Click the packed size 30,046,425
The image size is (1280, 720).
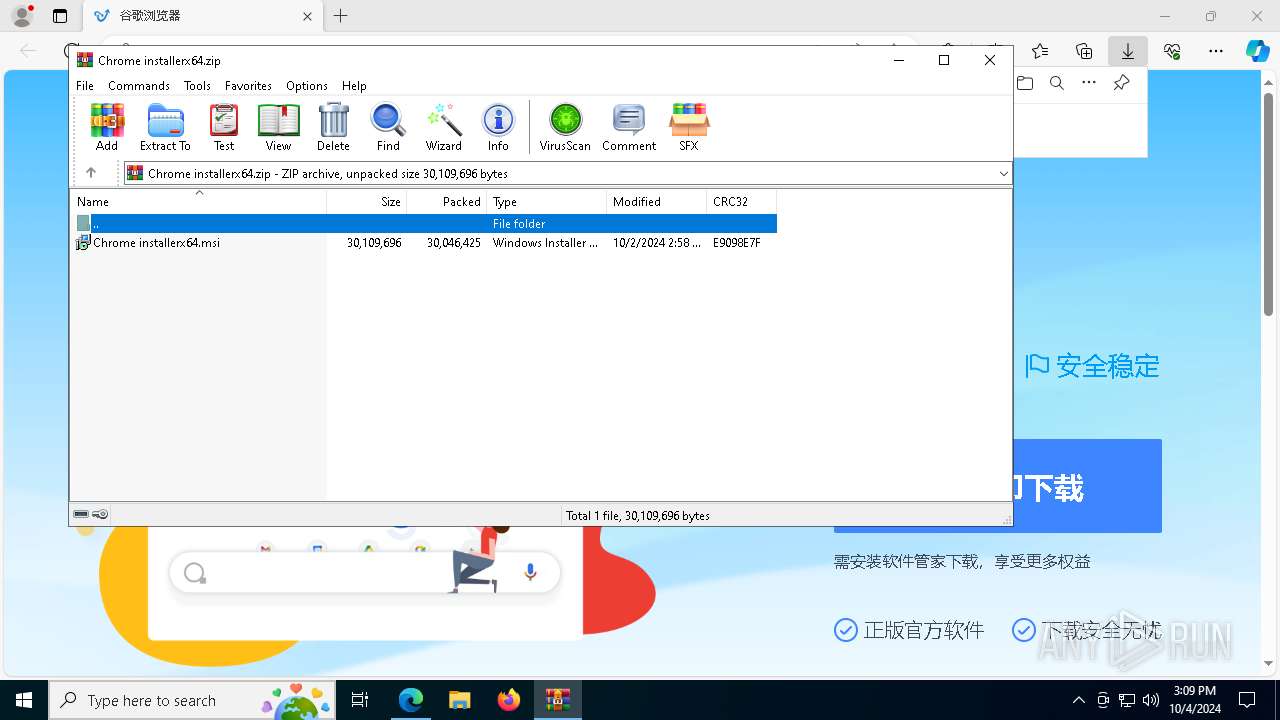(x=453, y=243)
